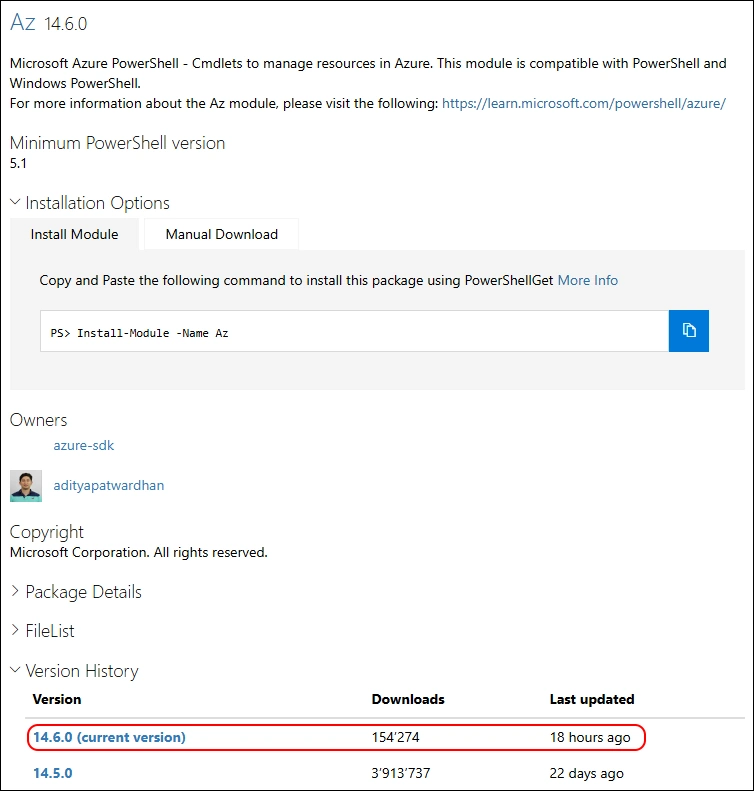Open adityapatwardhan owner profile link

[x=109, y=485]
